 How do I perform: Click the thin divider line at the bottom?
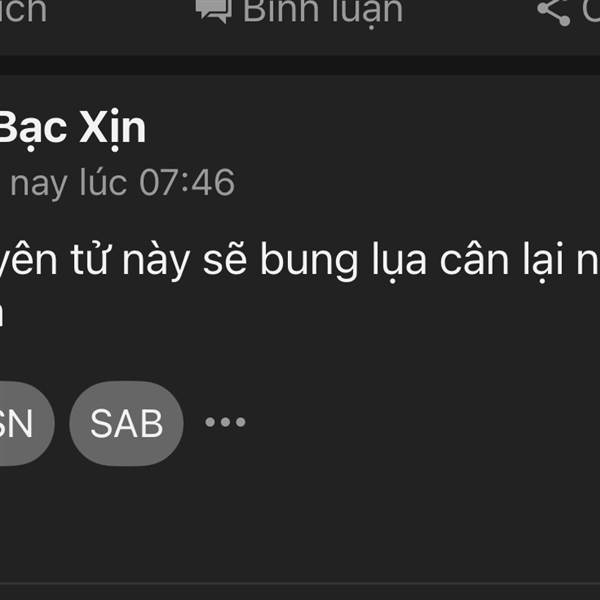pos(300,584)
